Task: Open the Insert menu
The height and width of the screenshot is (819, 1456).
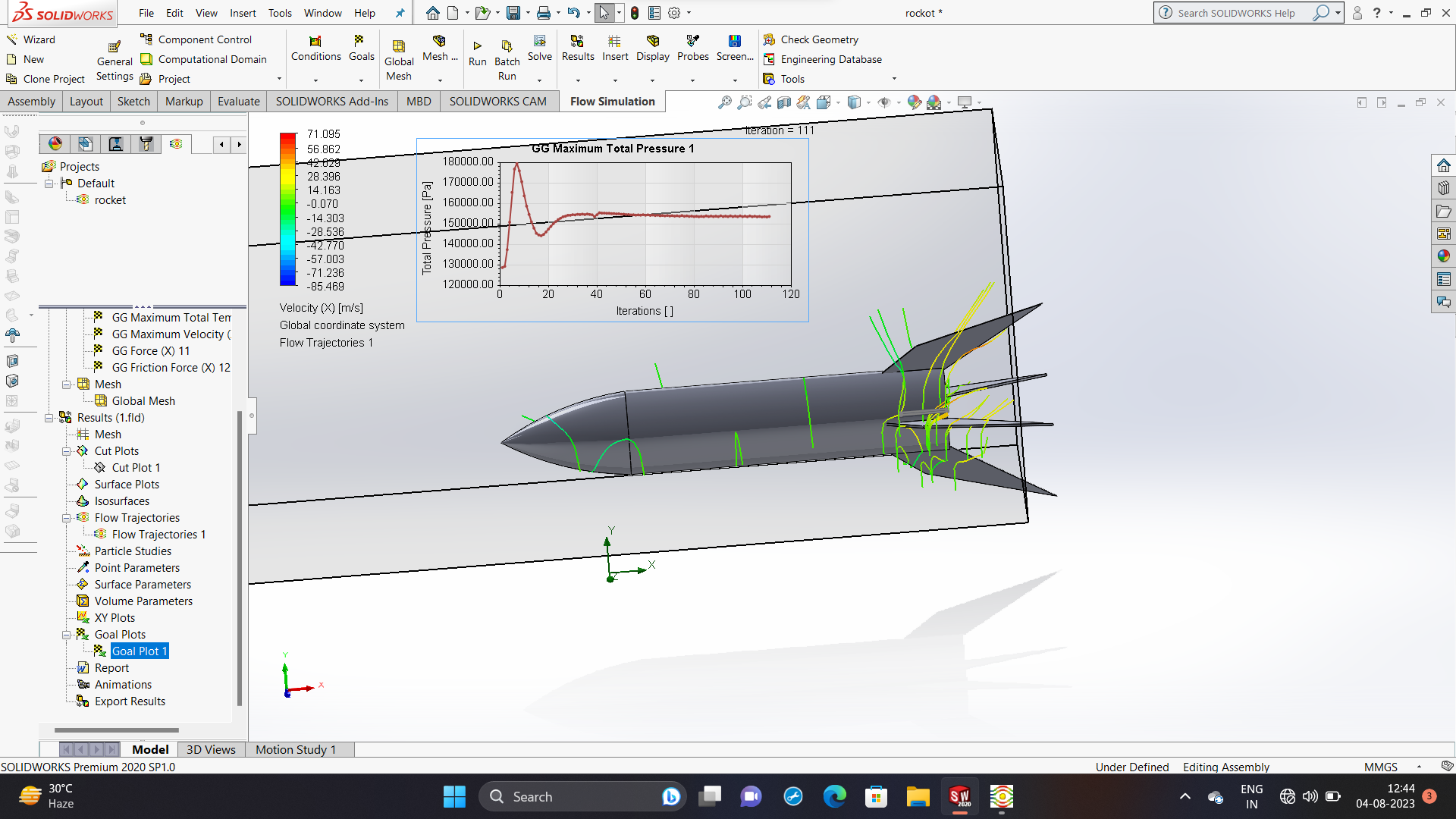Action: tap(243, 13)
